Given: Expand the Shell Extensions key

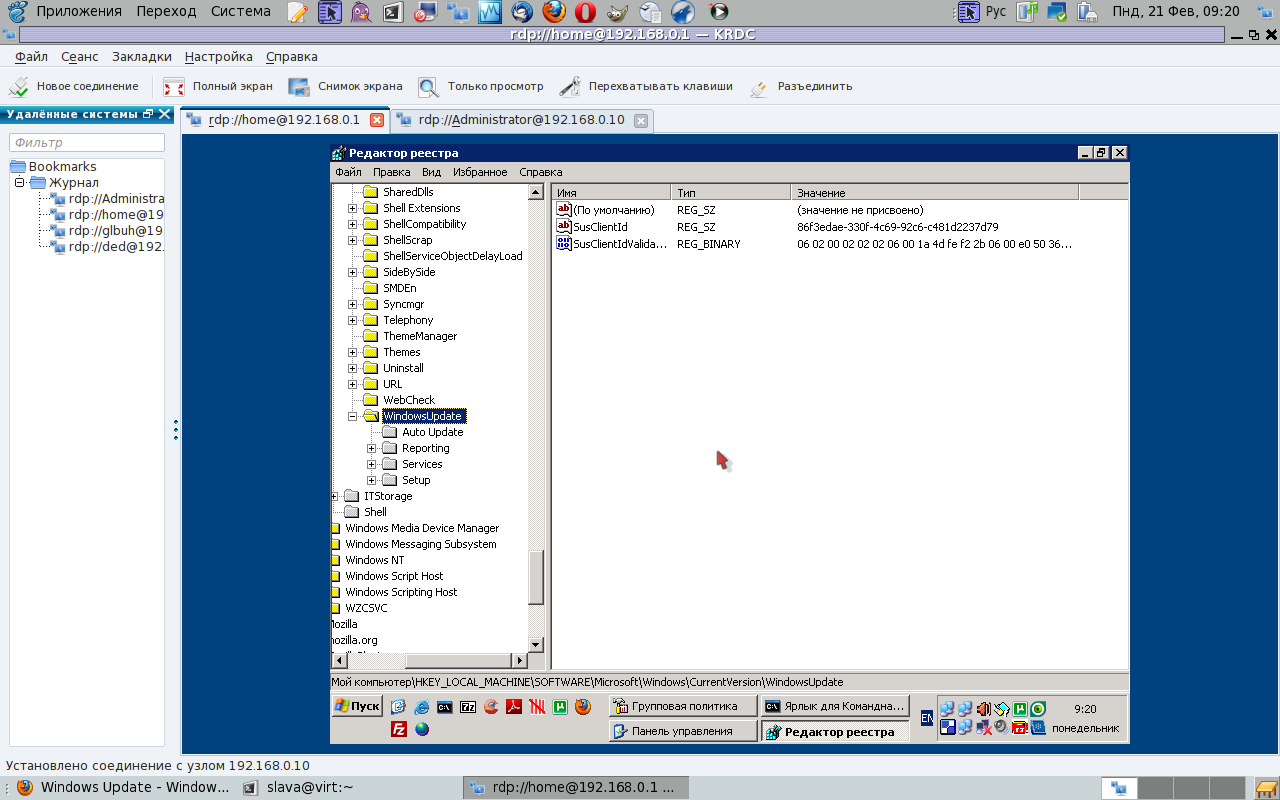Looking at the screenshot, I should [x=352, y=208].
